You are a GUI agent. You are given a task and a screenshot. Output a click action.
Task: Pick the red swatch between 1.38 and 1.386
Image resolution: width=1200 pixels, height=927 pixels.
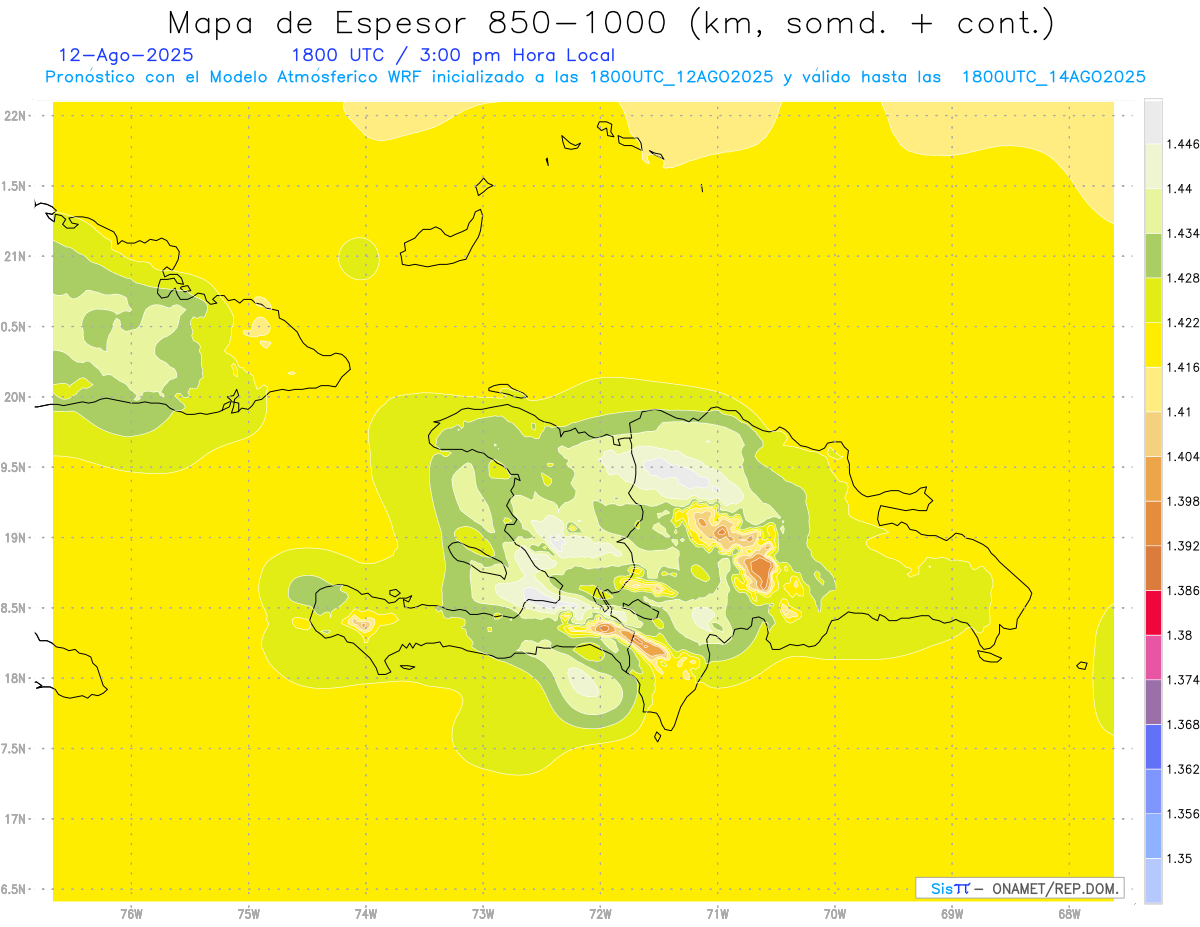[x=1153, y=613]
